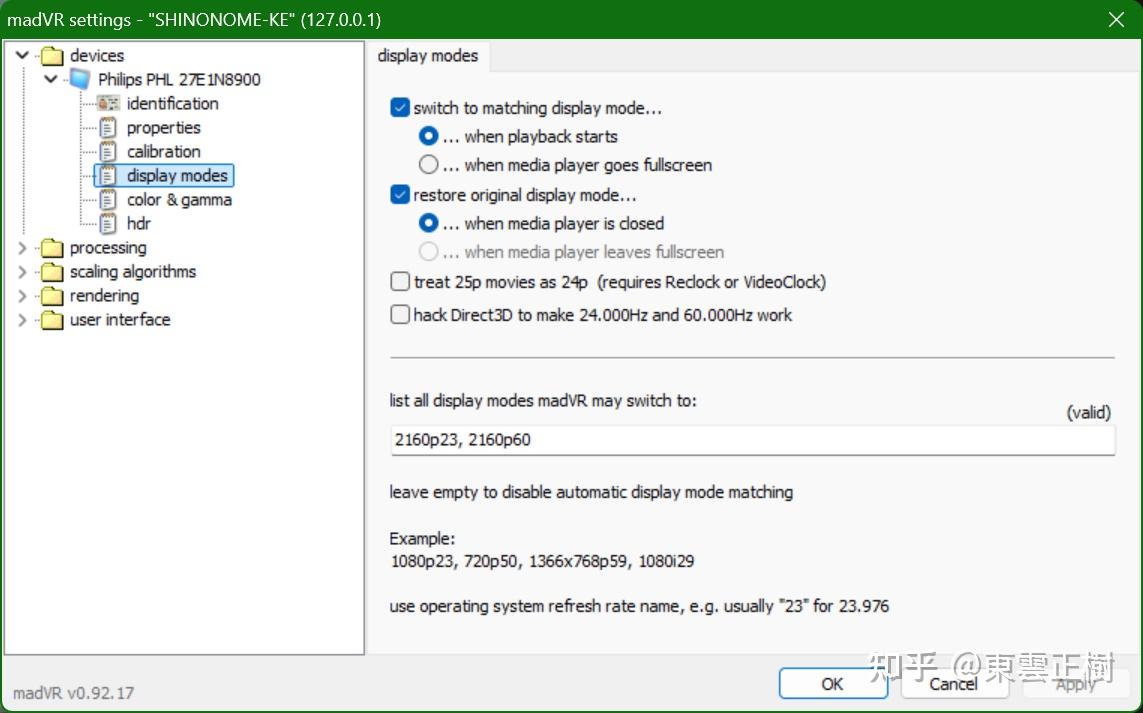Select identification in the tree
The image size is (1143, 713).
[172, 104]
